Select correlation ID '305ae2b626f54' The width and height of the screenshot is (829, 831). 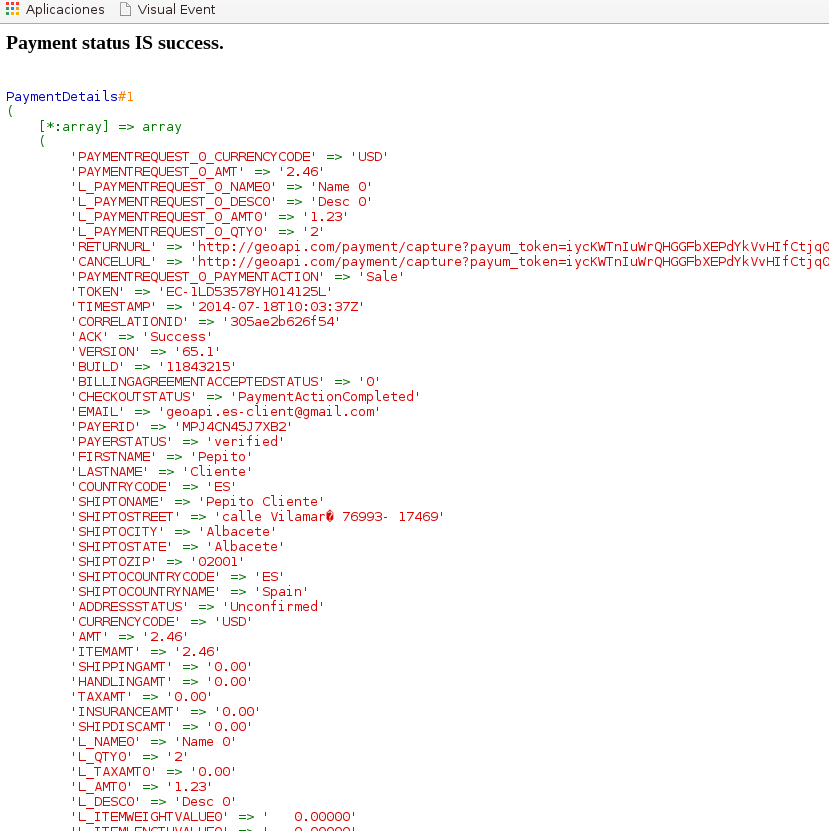pos(281,322)
